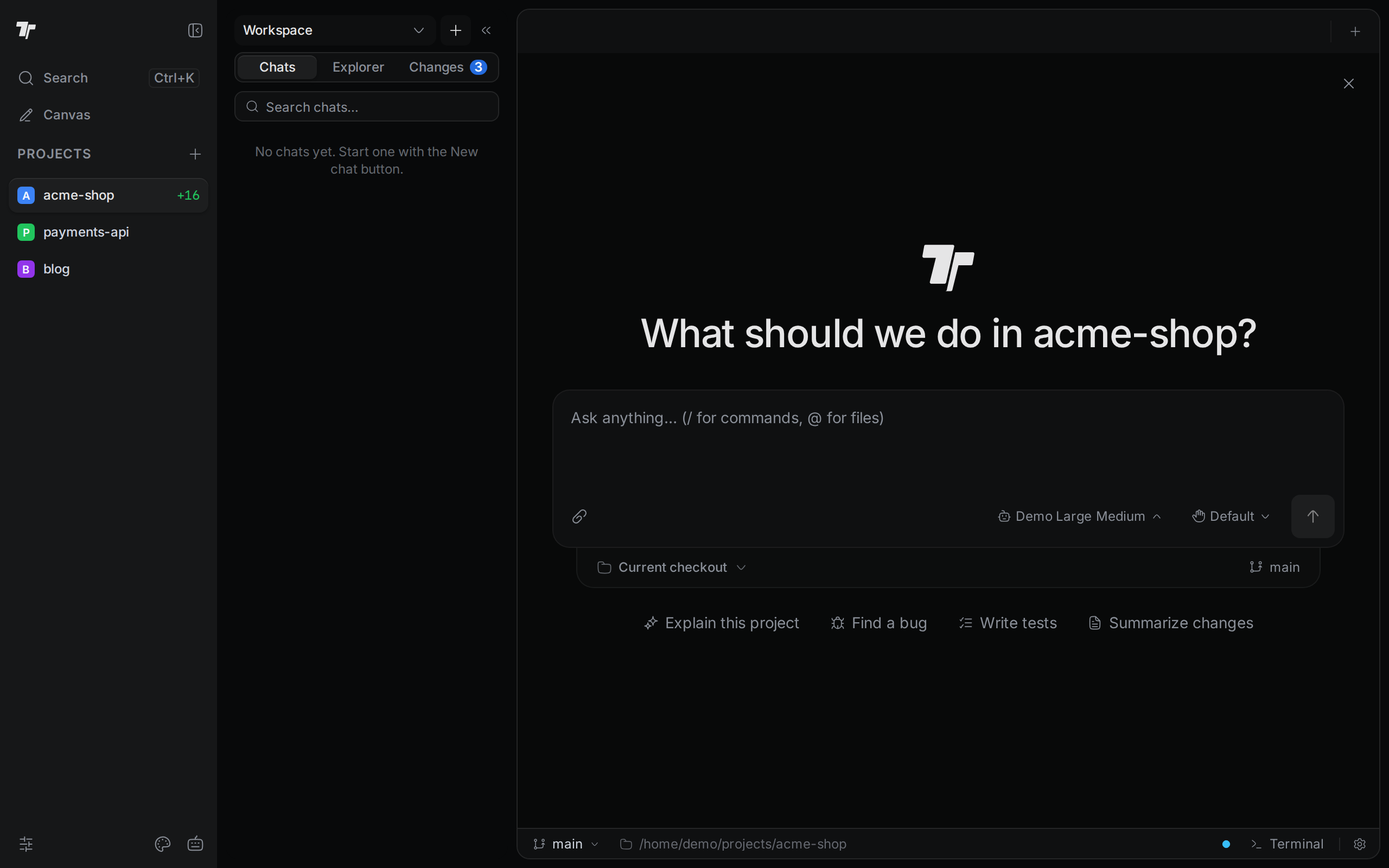Click the /home/demo/projects/acme-shop path
Screen dimensions: 1389x868
[734, 844]
